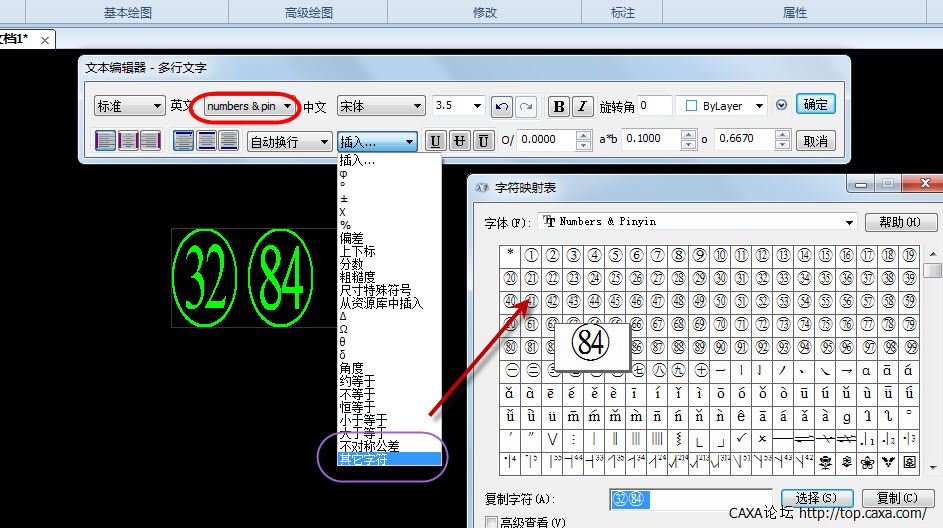Apply underline with the U icon

pyautogui.click(x=435, y=141)
